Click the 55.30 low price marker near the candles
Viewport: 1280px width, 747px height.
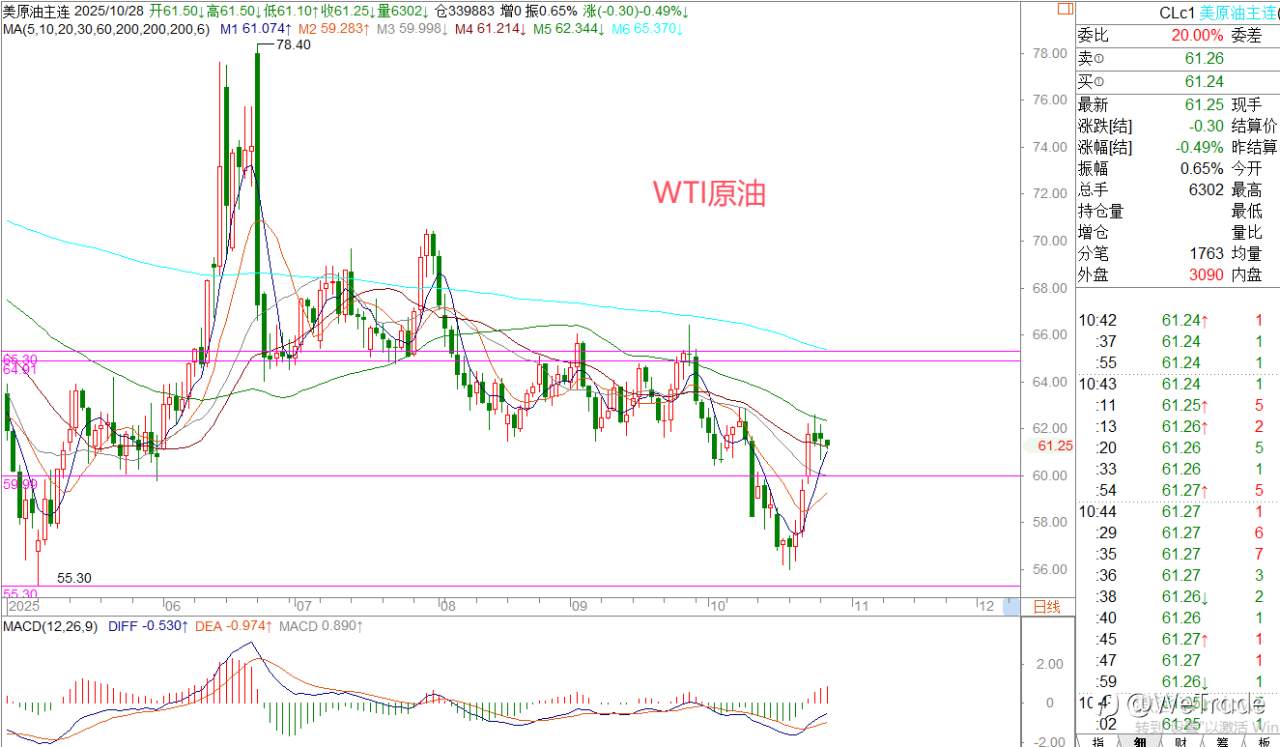(x=75, y=578)
